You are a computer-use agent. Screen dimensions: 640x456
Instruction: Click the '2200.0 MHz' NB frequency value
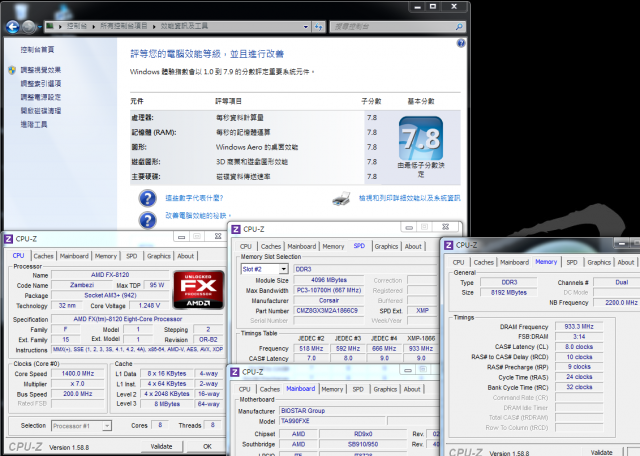pos(616,303)
